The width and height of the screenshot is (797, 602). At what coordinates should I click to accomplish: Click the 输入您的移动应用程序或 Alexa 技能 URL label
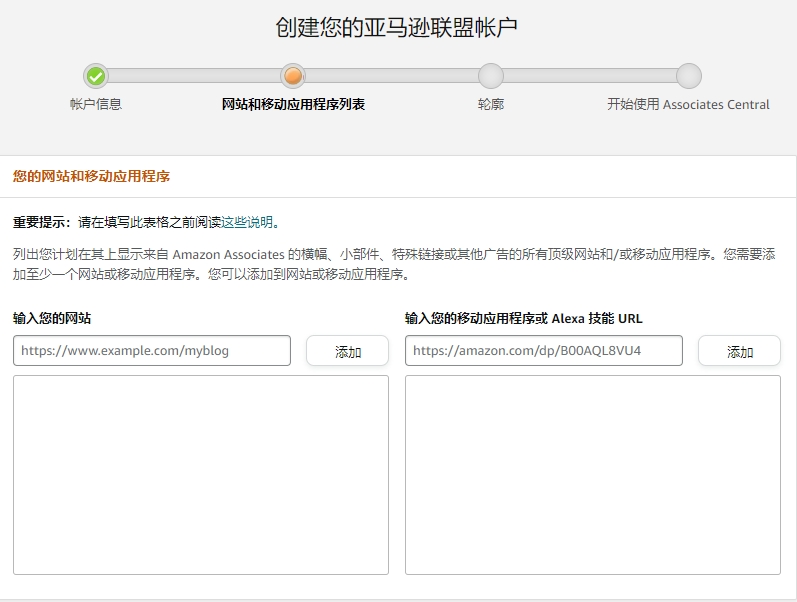click(524, 318)
